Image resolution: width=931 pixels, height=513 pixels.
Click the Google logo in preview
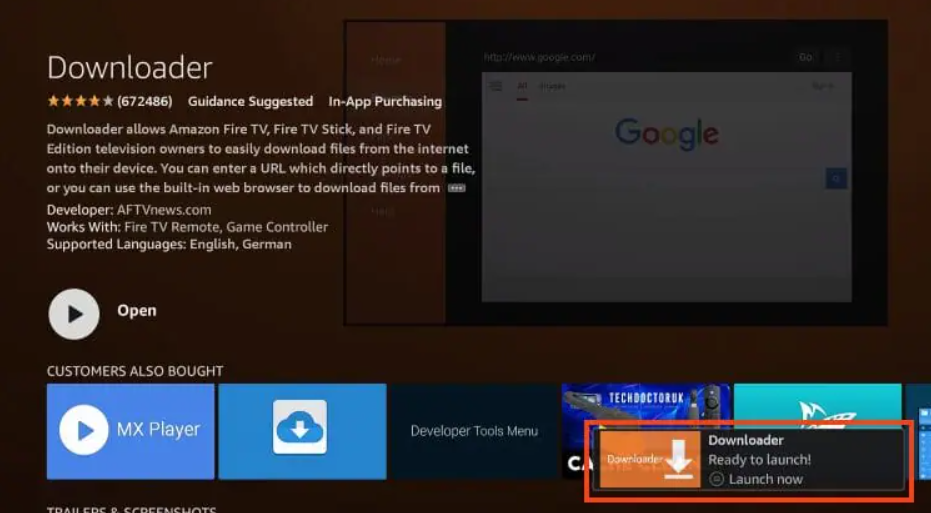(x=666, y=133)
